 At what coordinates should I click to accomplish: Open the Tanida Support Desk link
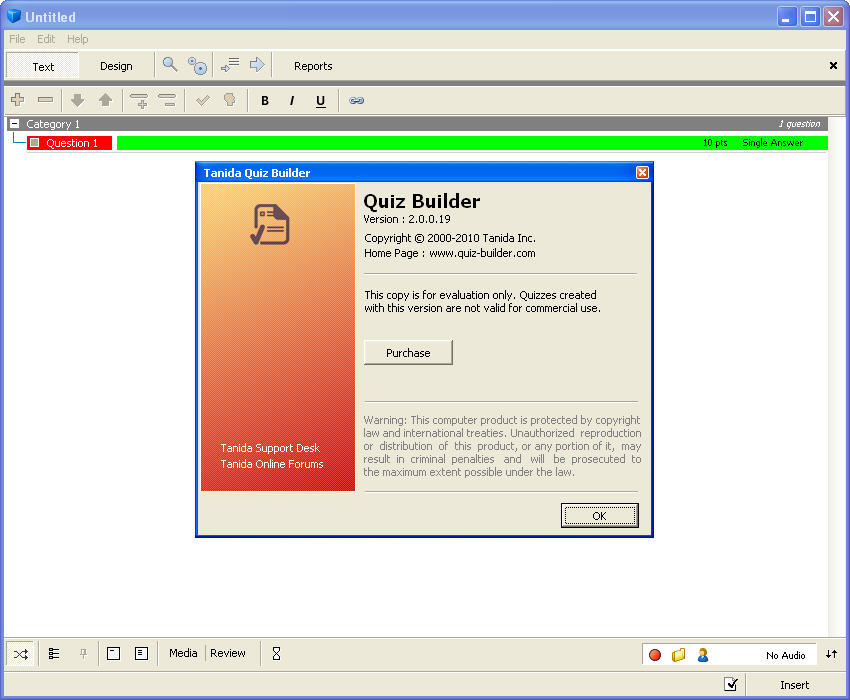[270, 448]
